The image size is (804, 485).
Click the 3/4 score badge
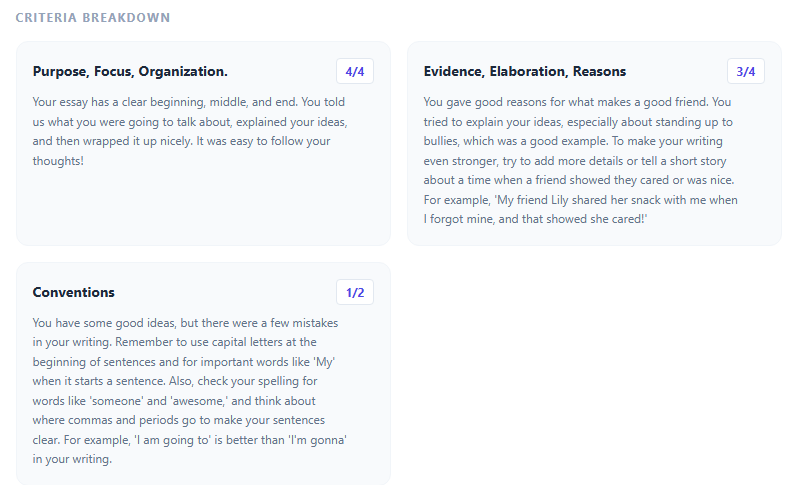tap(745, 71)
